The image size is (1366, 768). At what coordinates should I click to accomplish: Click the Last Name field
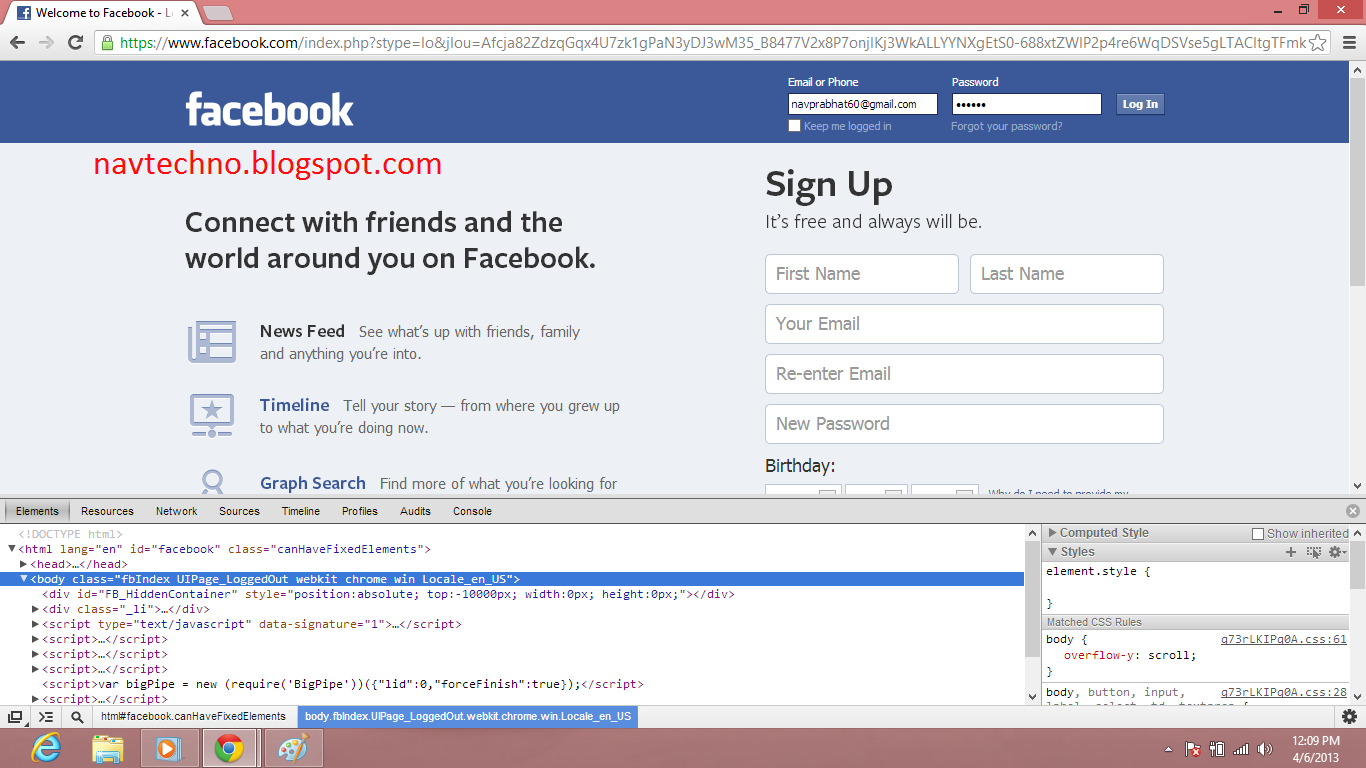point(1067,274)
